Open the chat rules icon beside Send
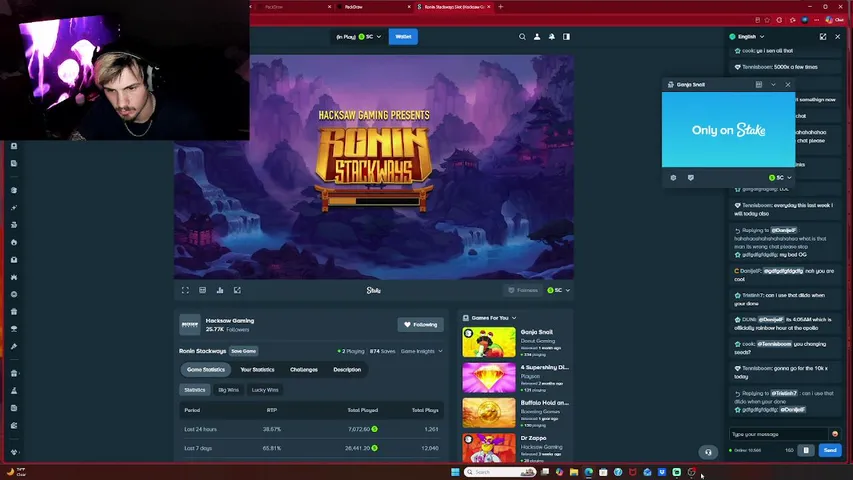 [x=806, y=450]
